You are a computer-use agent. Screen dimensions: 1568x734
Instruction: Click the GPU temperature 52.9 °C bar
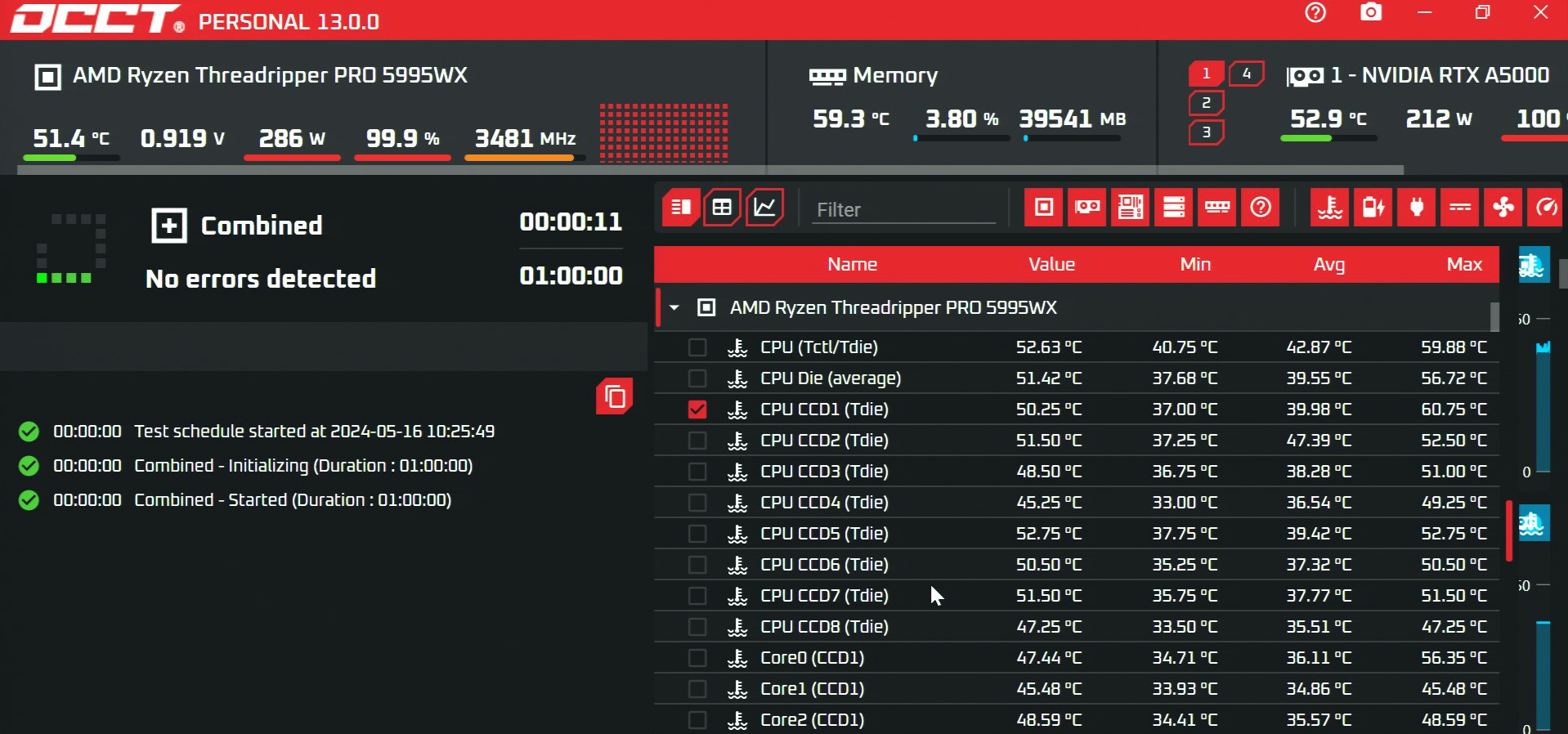(x=1328, y=138)
